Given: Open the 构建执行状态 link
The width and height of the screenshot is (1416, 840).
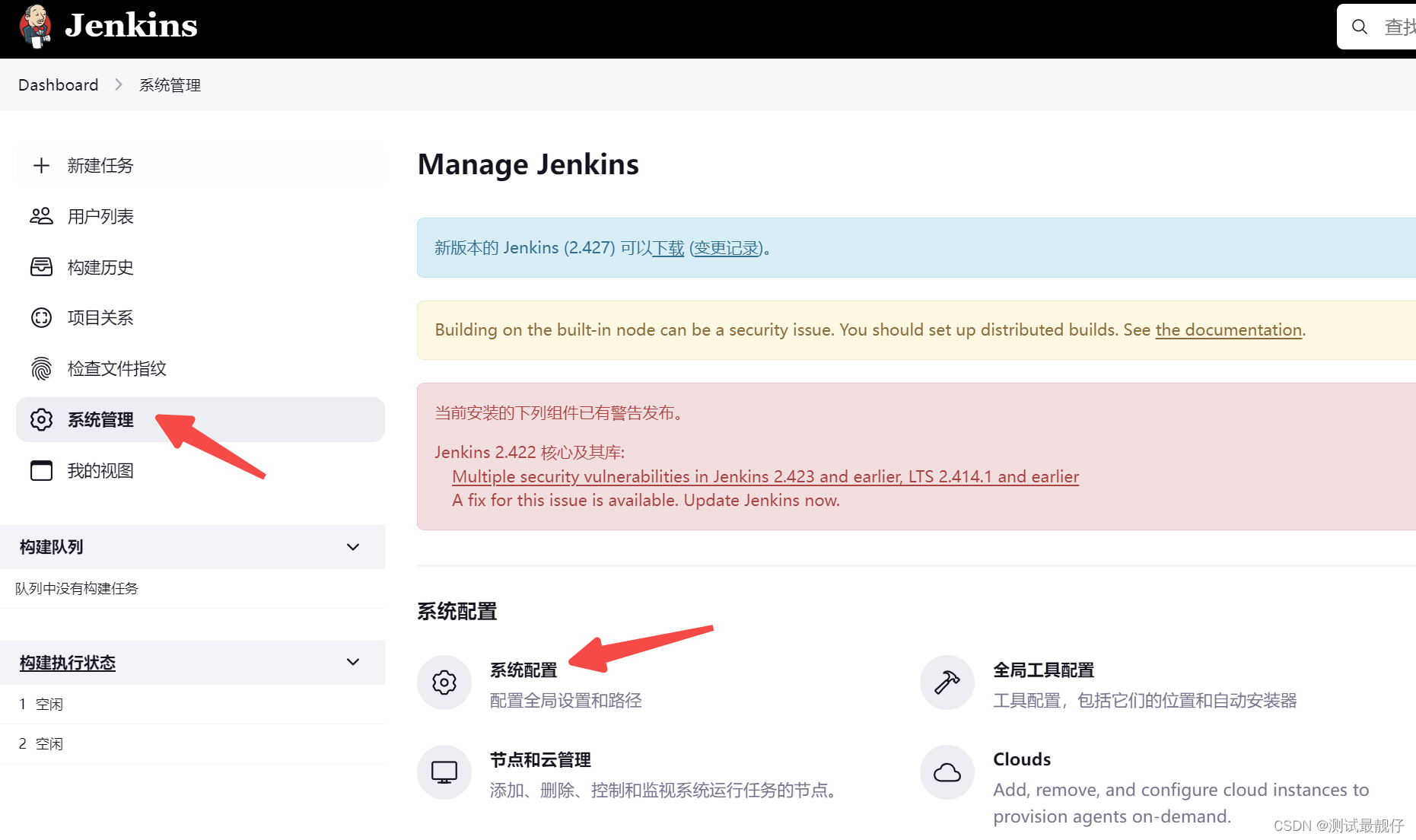Looking at the screenshot, I should [68, 663].
